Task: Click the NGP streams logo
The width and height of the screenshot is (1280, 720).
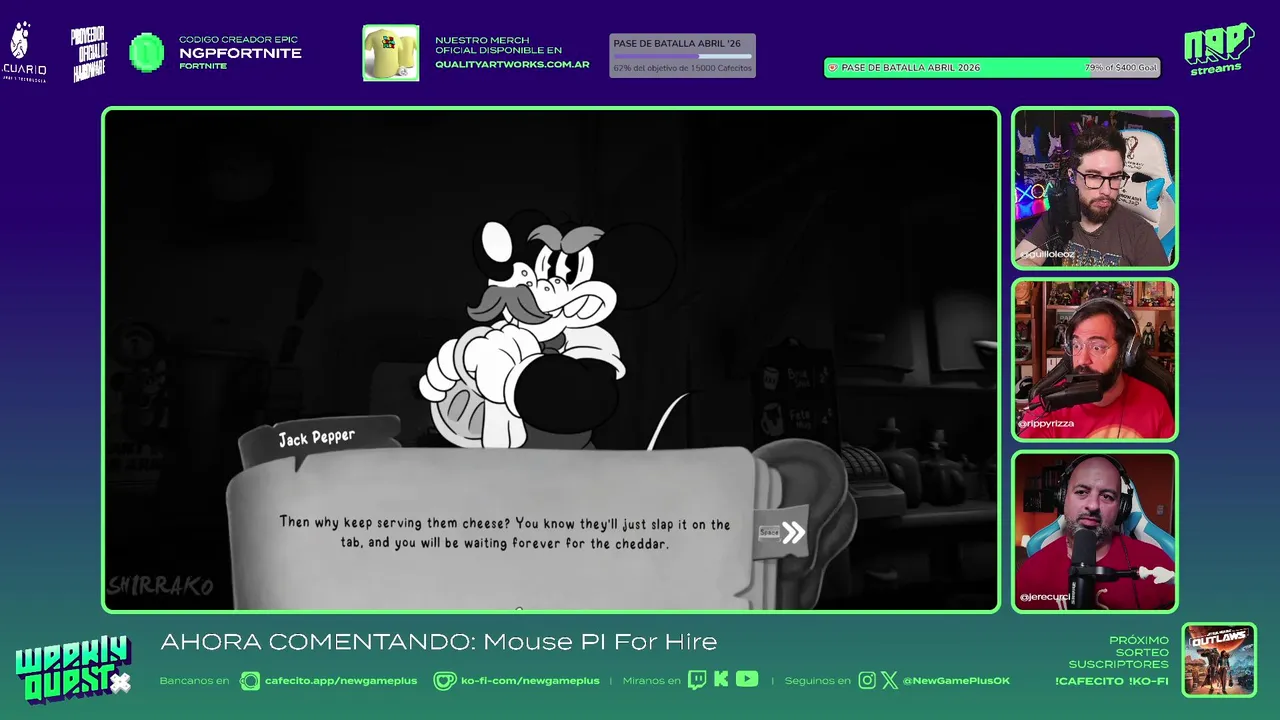Action: pyautogui.click(x=1218, y=49)
